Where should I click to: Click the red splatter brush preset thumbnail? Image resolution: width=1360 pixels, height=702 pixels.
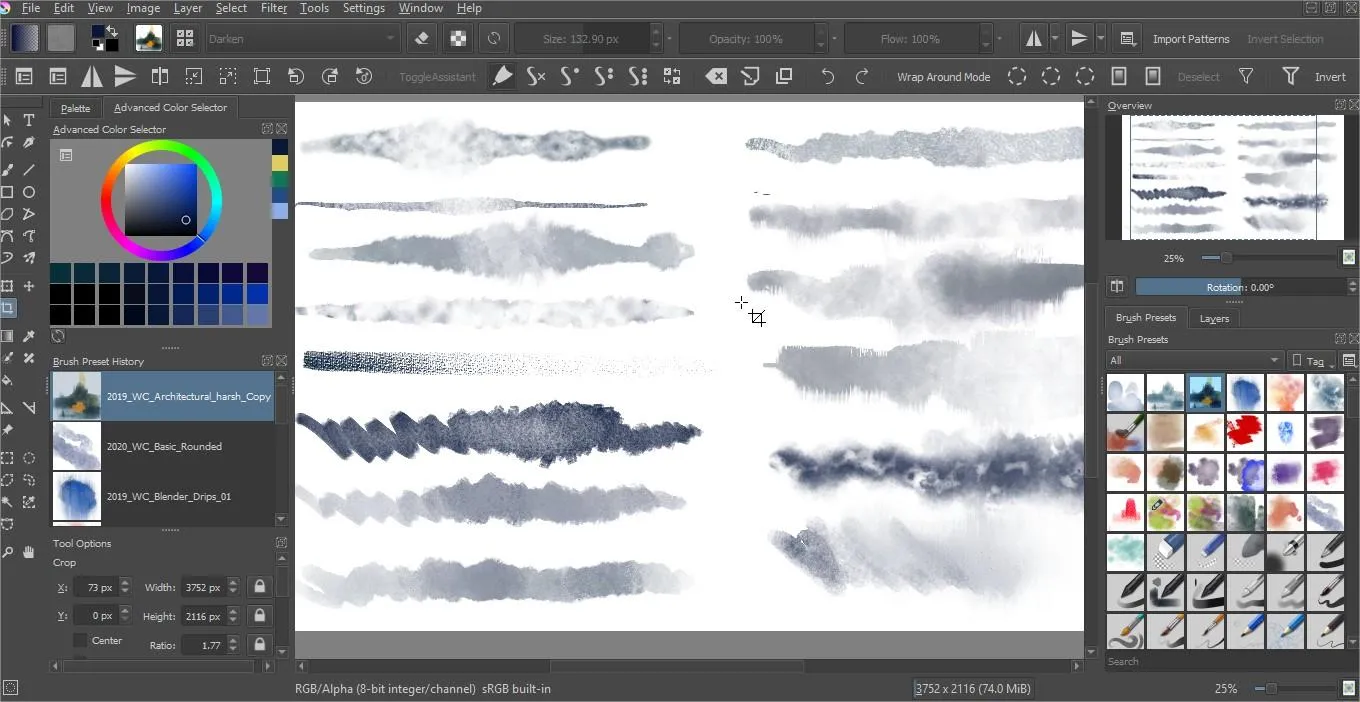1245,432
